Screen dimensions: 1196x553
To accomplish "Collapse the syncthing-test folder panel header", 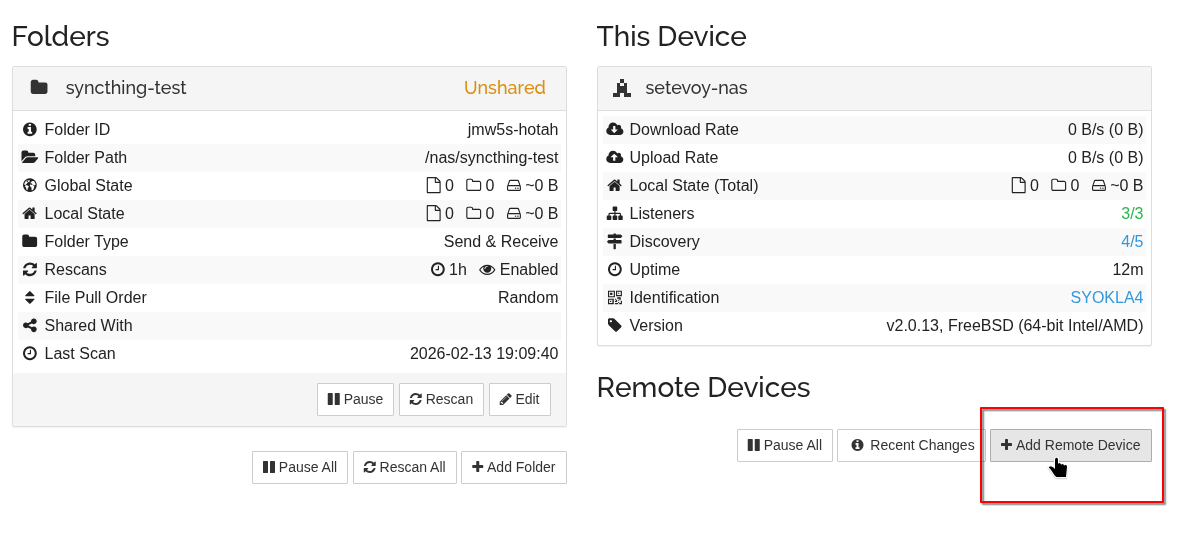I will click(289, 88).
